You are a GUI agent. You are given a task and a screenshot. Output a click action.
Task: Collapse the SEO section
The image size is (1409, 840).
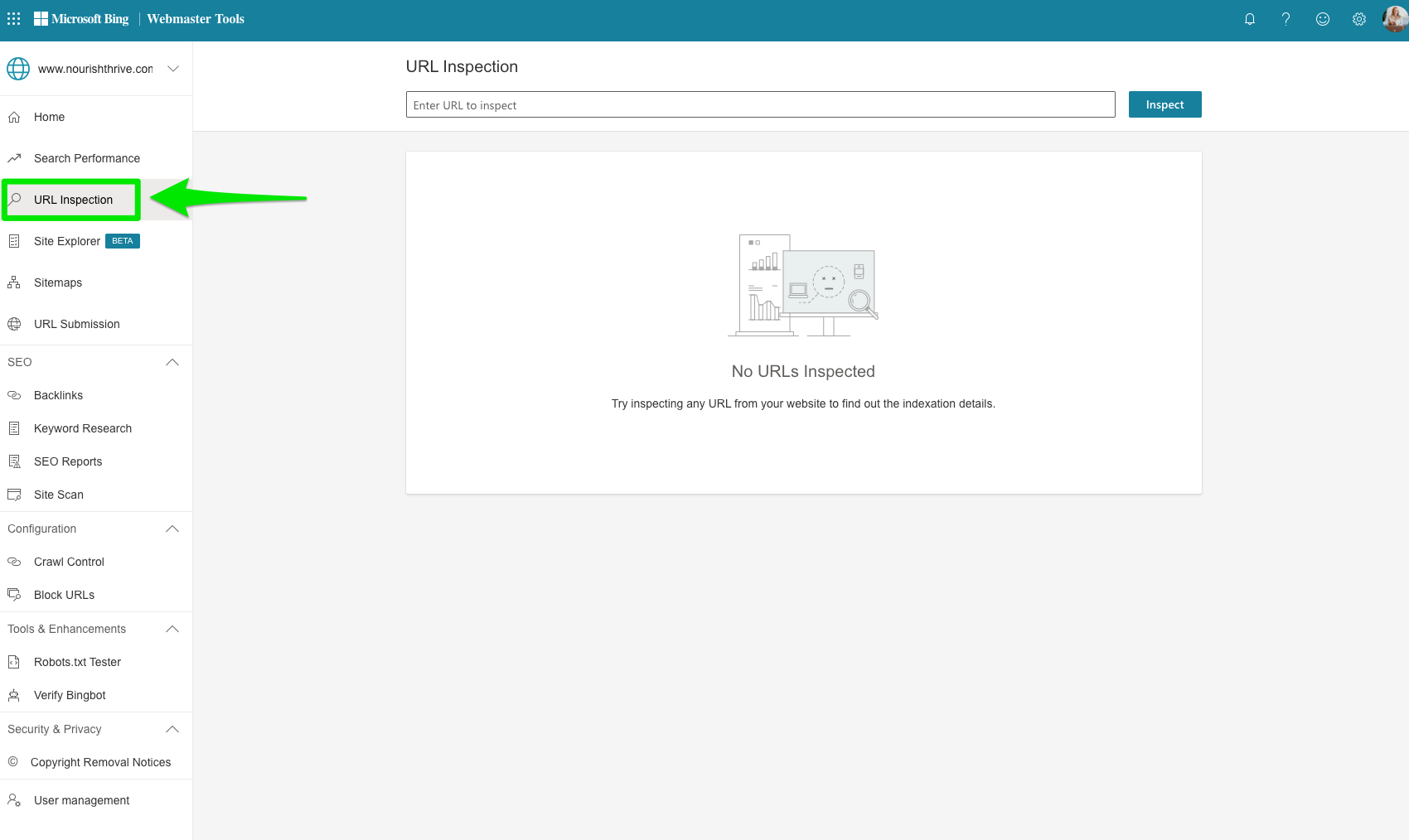click(x=172, y=362)
